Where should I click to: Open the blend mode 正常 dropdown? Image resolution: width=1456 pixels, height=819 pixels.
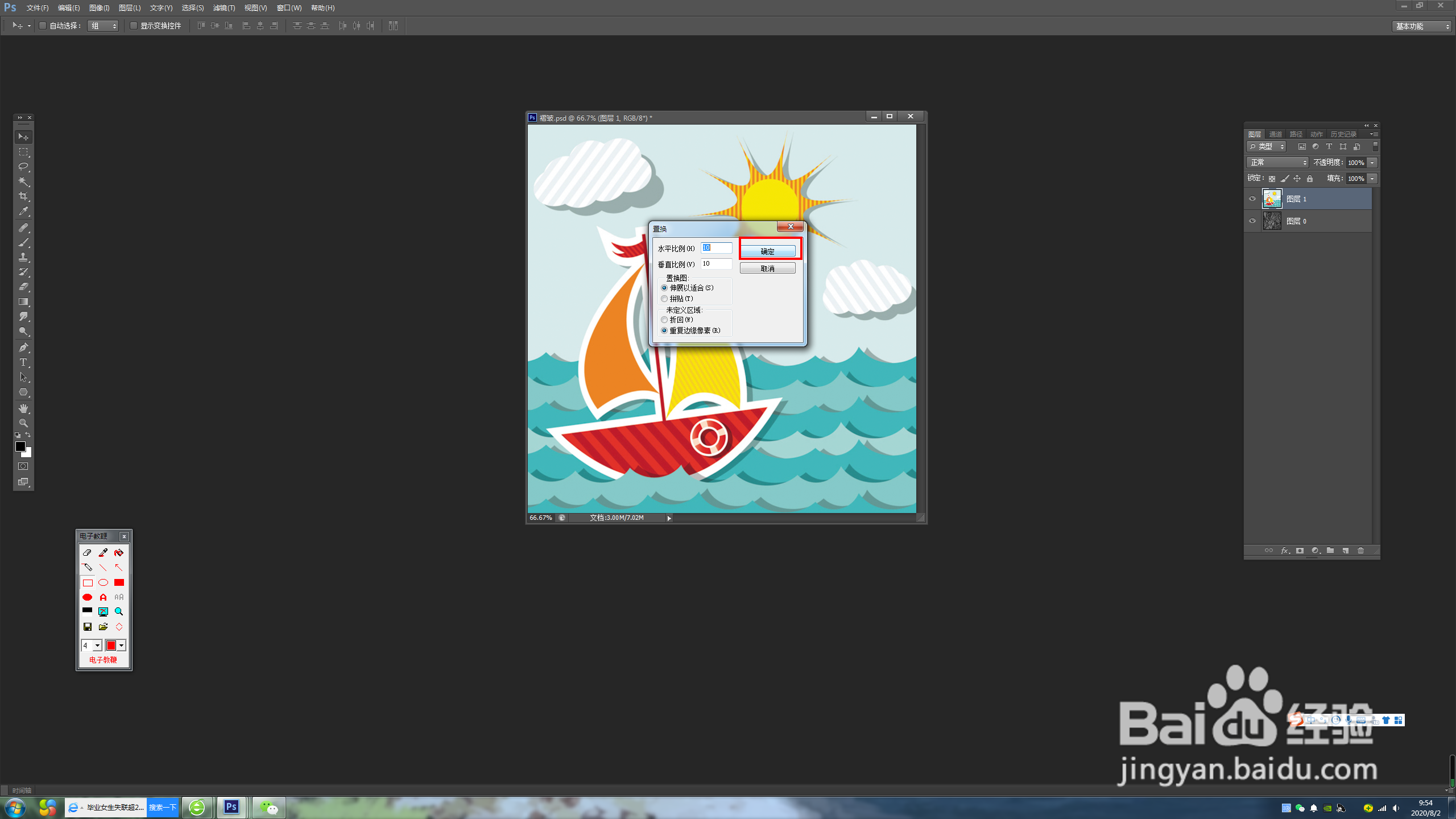point(1277,163)
